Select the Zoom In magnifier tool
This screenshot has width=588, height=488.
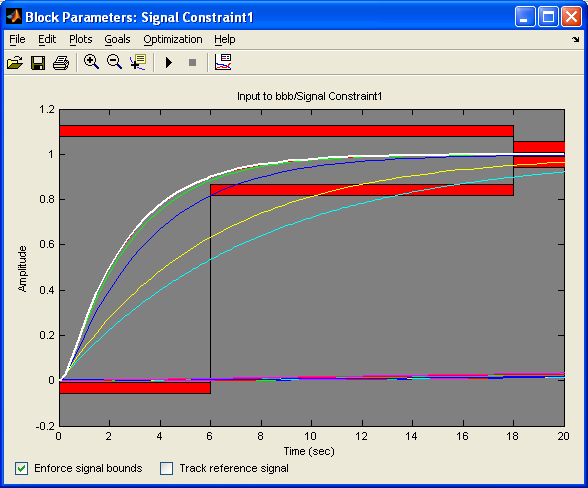91,62
